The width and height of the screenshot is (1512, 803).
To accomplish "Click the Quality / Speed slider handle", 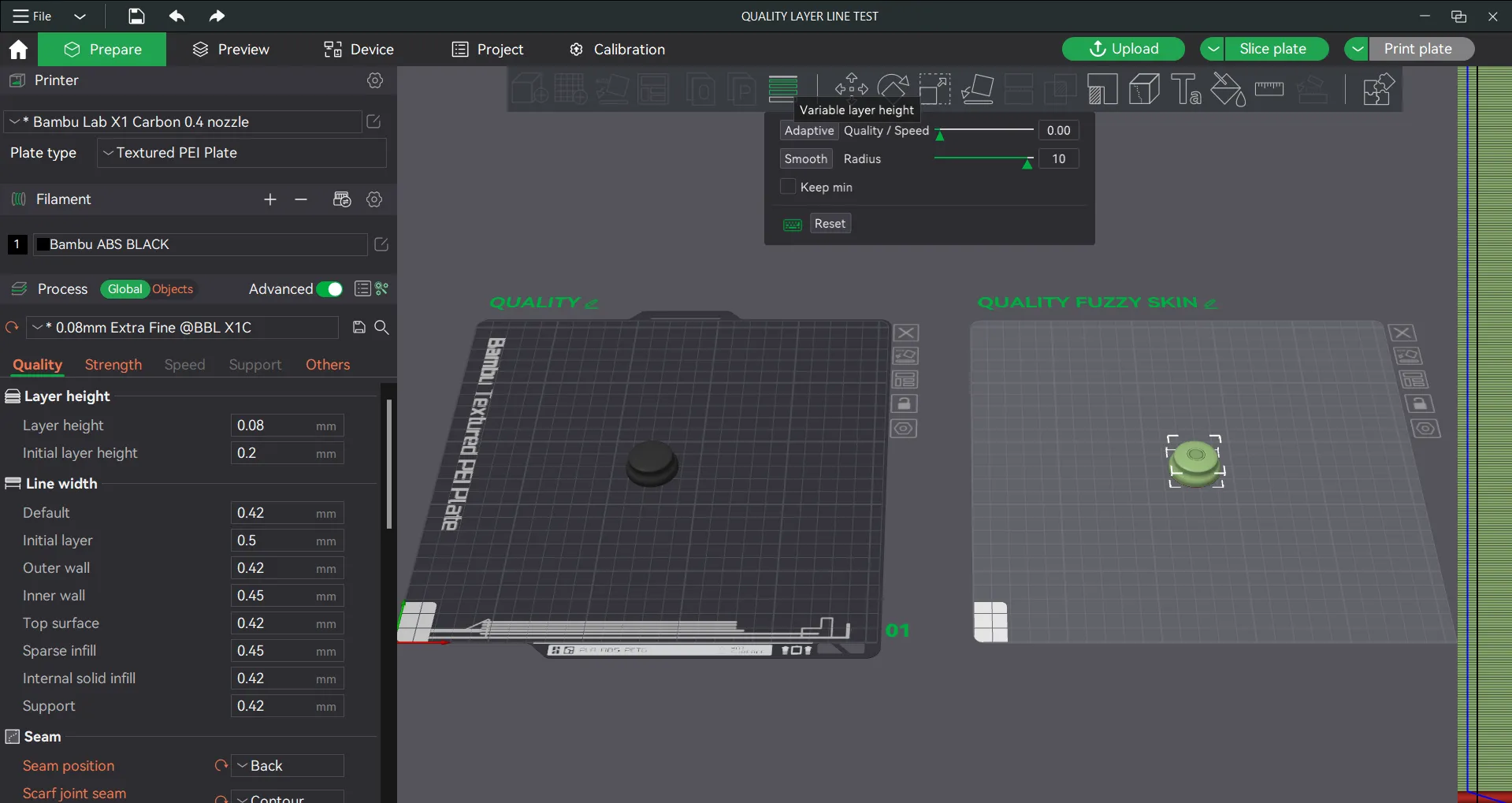I will click(940, 135).
